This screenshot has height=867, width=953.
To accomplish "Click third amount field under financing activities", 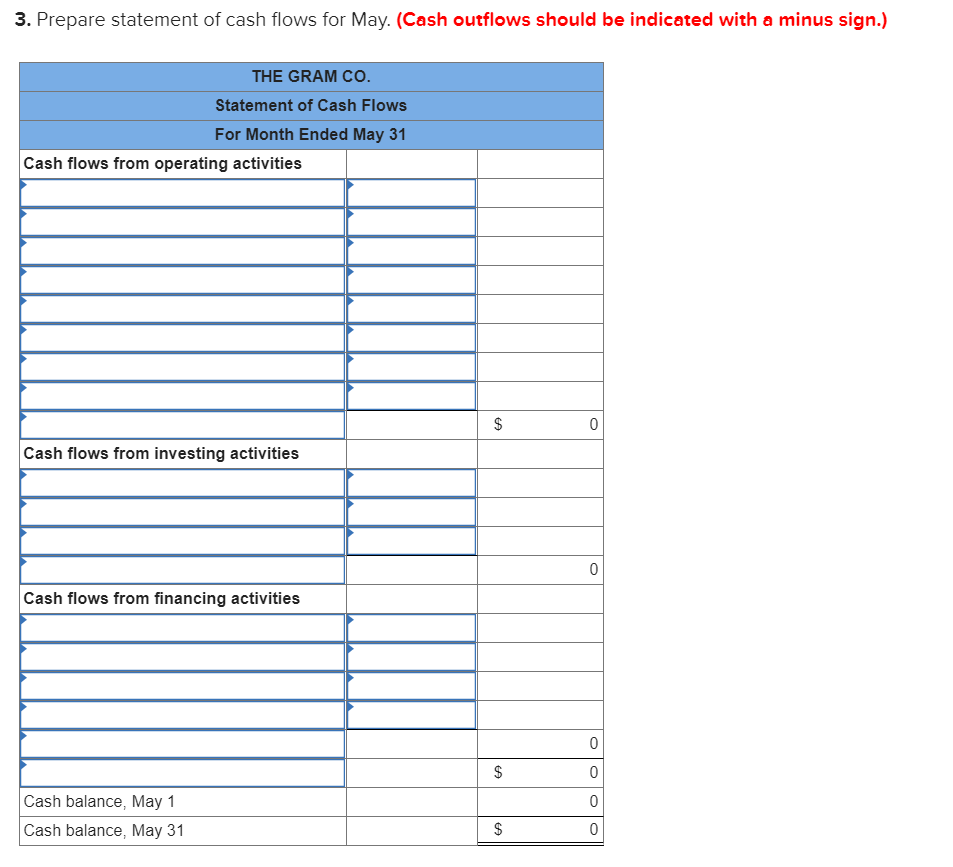I will 411,686.
